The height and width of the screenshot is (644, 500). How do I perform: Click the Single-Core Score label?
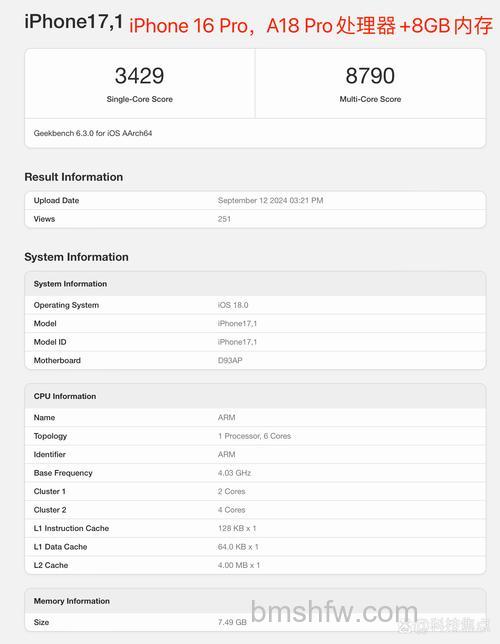[139, 99]
